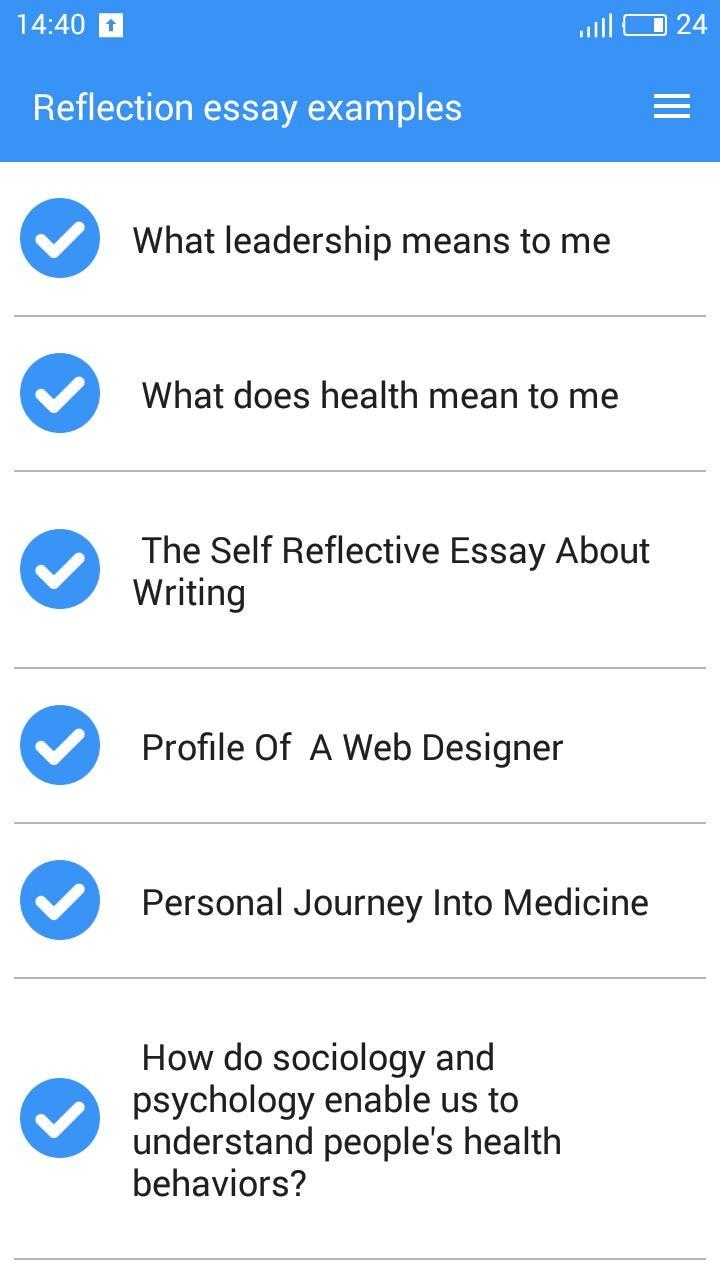The image size is (720, 1280).
Task: Open What leadership means to me essay
Action: 360,239
